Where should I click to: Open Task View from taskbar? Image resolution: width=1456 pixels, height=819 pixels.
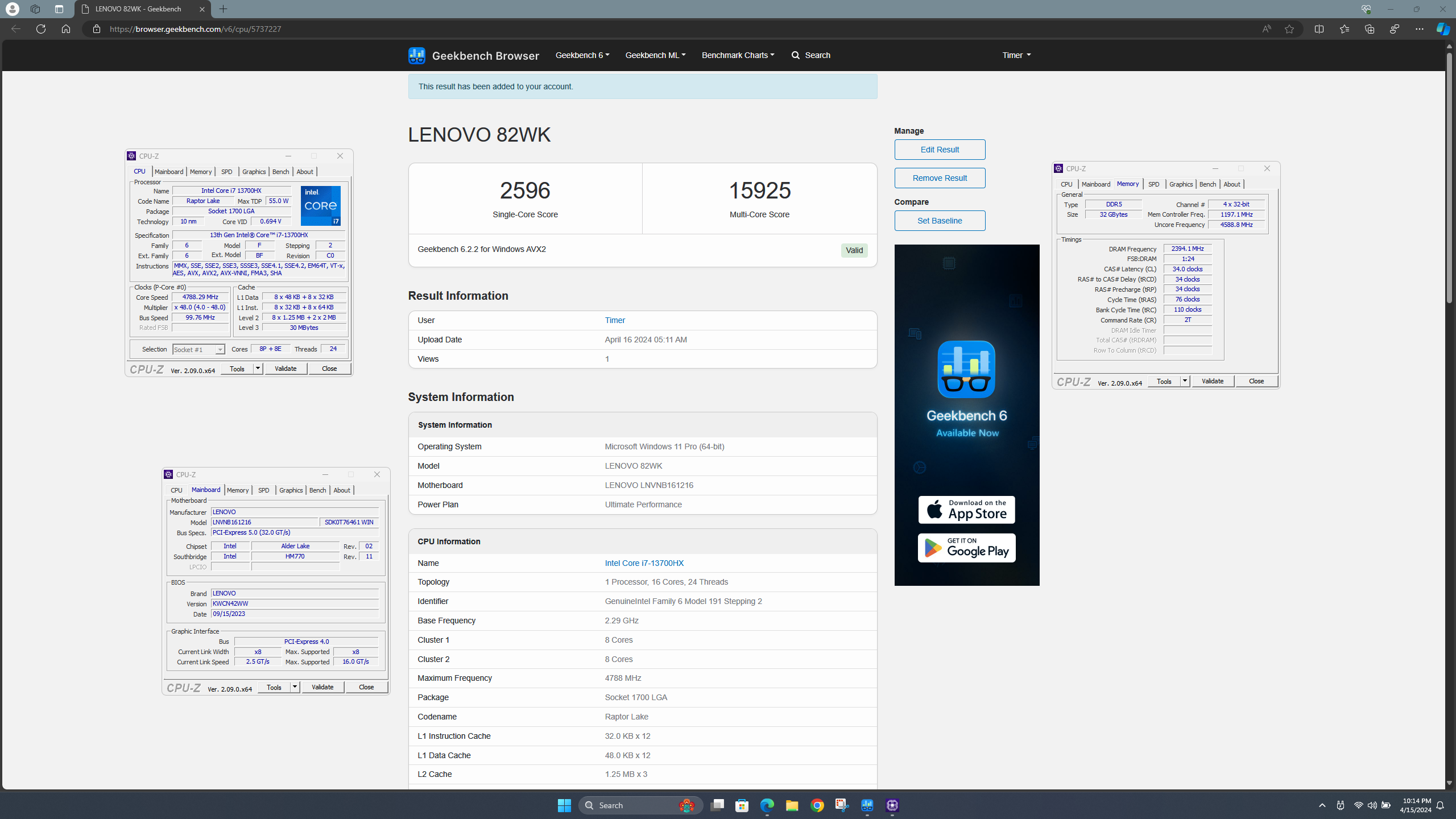(x=717, y=805)
